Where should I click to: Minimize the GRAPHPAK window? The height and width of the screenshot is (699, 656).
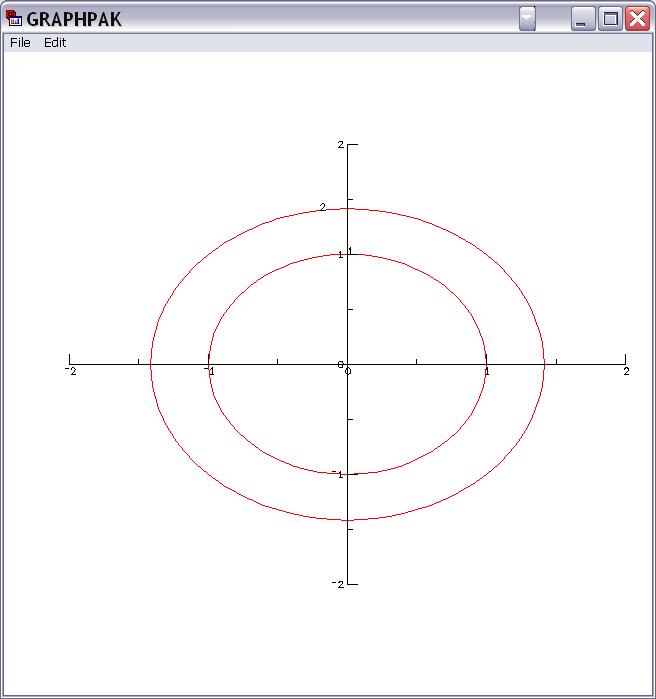[x=583, y=19]
